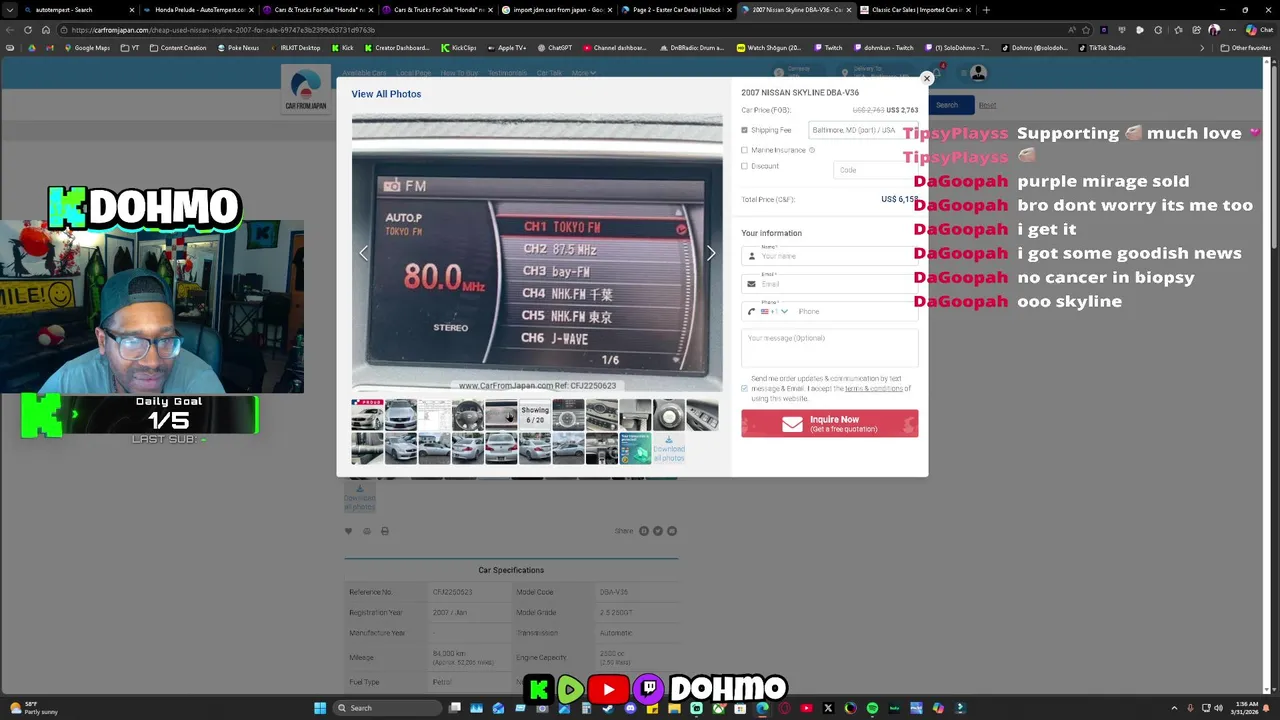Viewport: 1280px width, 720px height.
Task: Open the X app in taskbar
Action: 828,708
